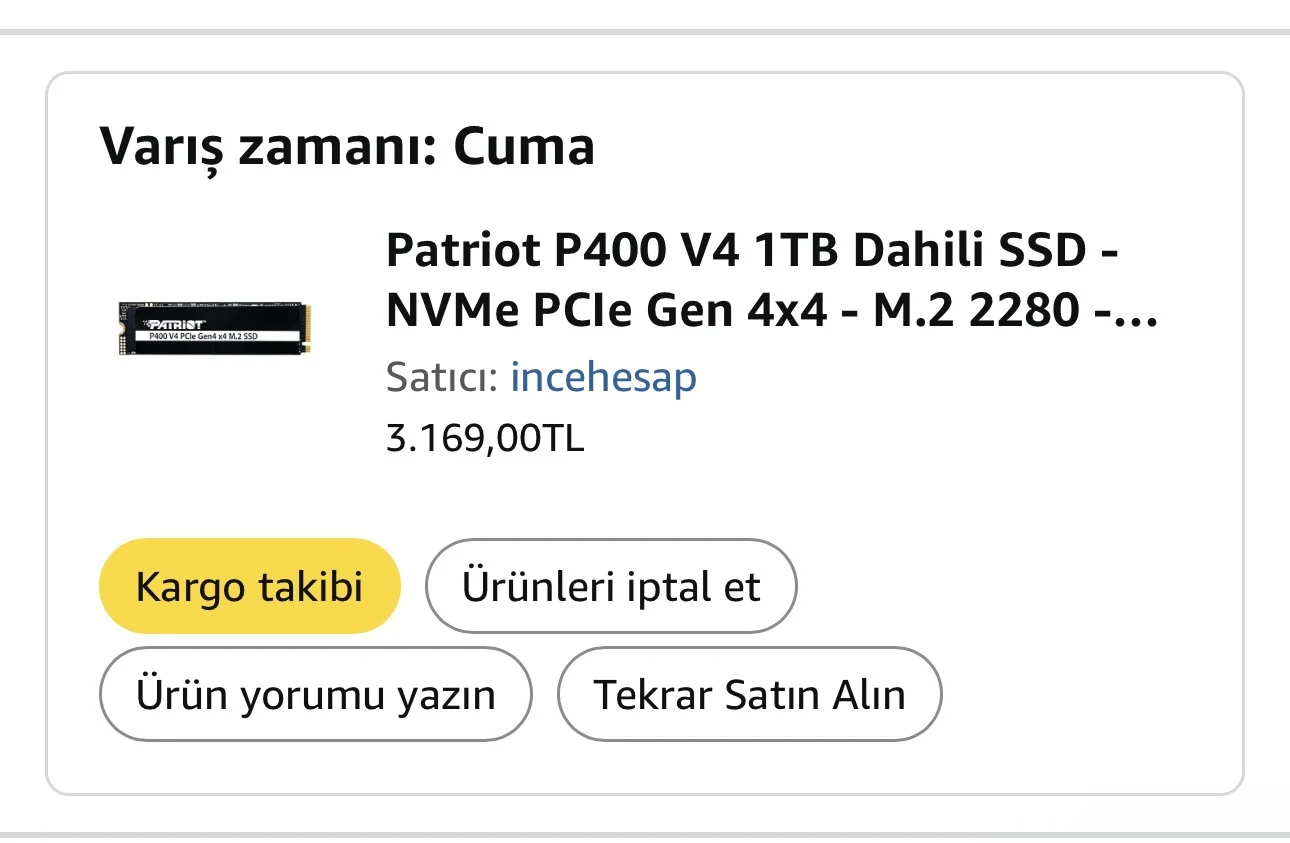1290x843 pixels.
Task: Open the incehesap seller link
Action: tap(603, 378)
